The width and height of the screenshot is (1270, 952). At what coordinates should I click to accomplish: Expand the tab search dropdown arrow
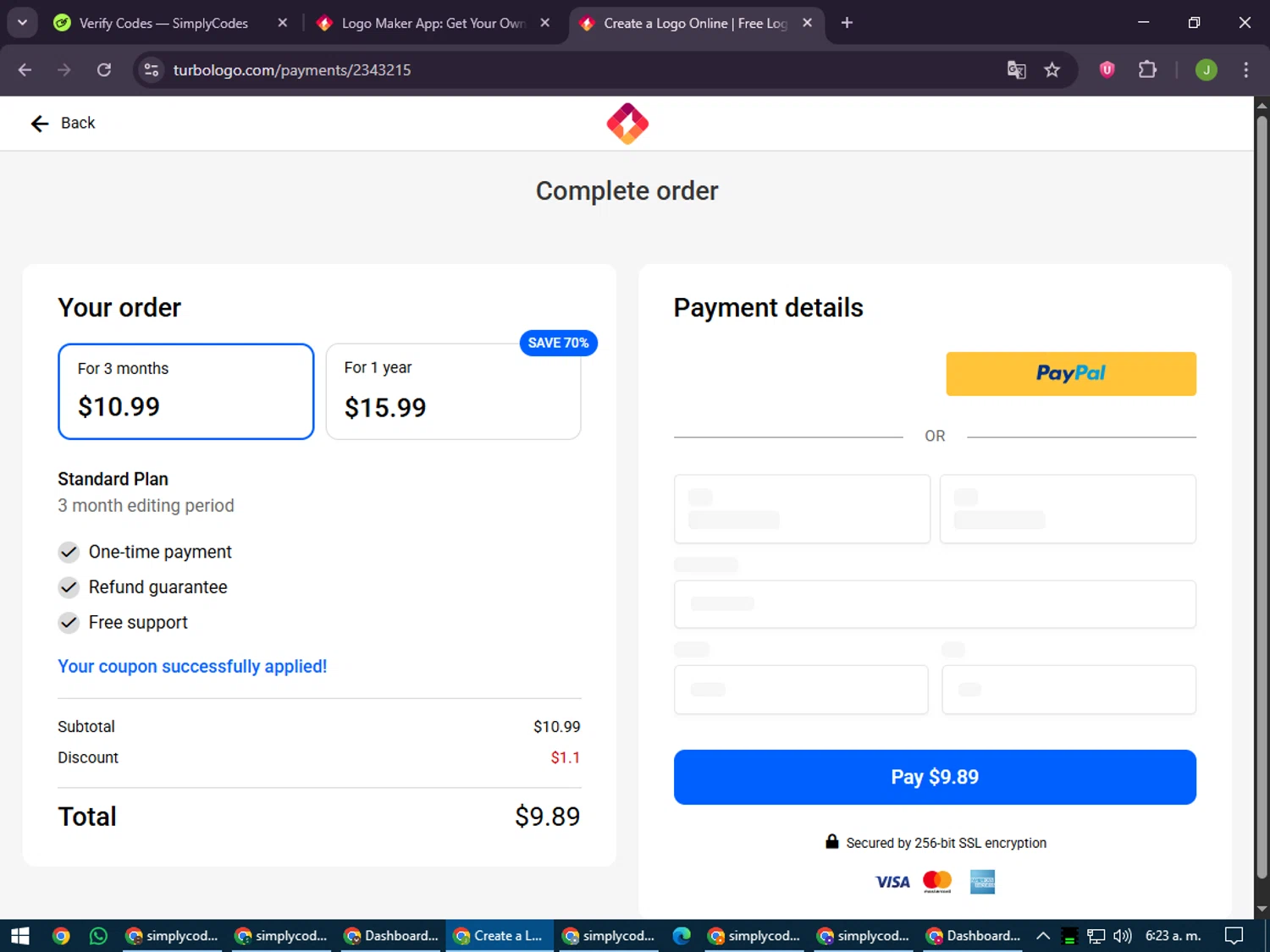click(x=23, y=23)
